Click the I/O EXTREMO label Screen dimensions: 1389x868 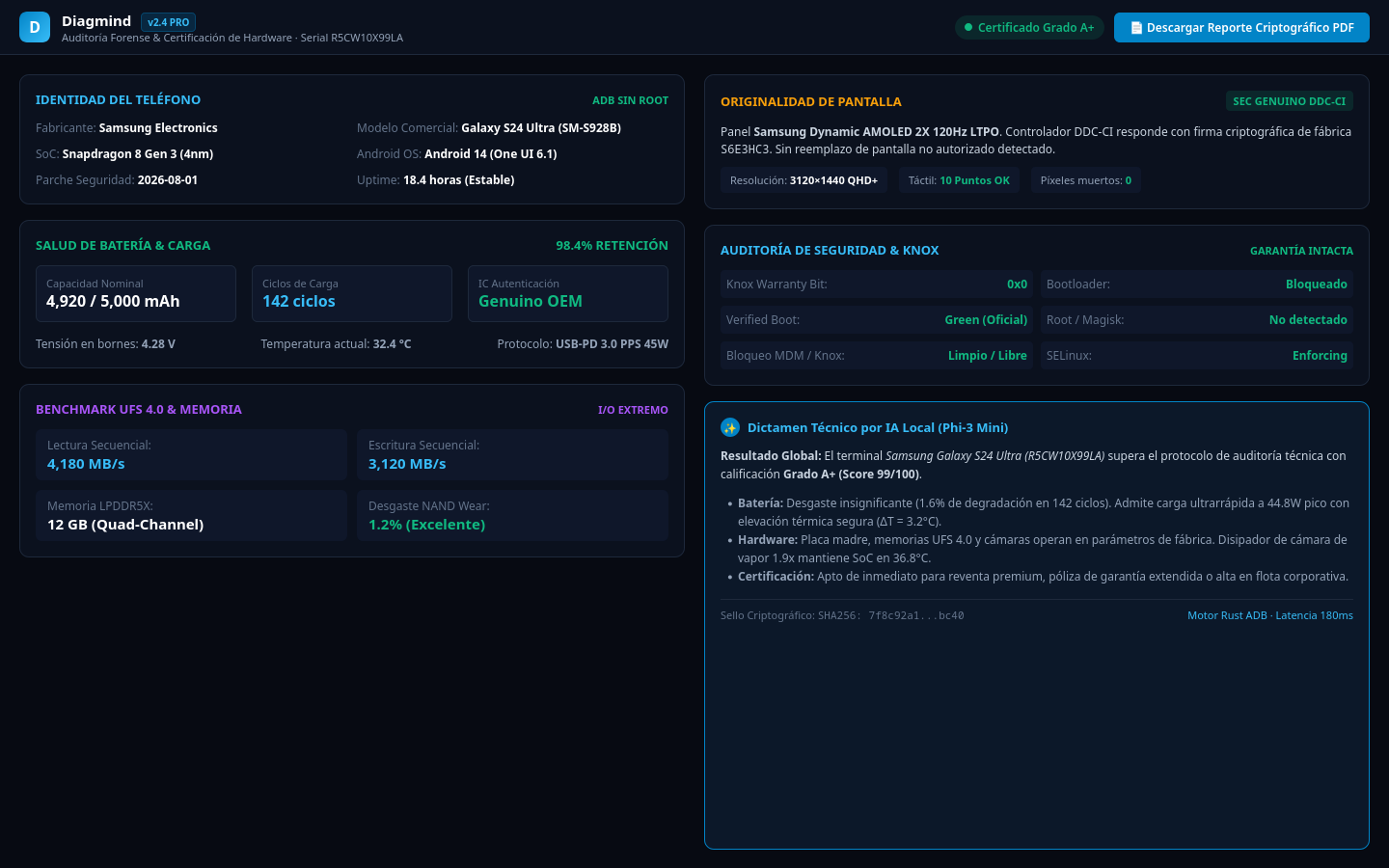pos(633,410)
